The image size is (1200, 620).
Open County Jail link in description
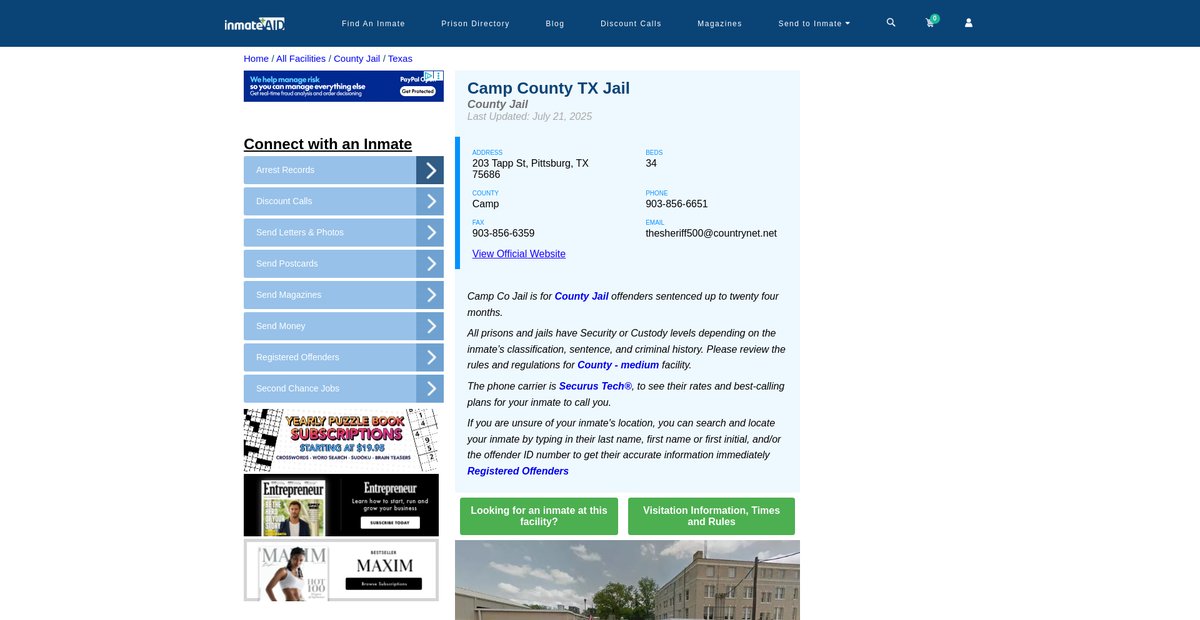(581, 296)
